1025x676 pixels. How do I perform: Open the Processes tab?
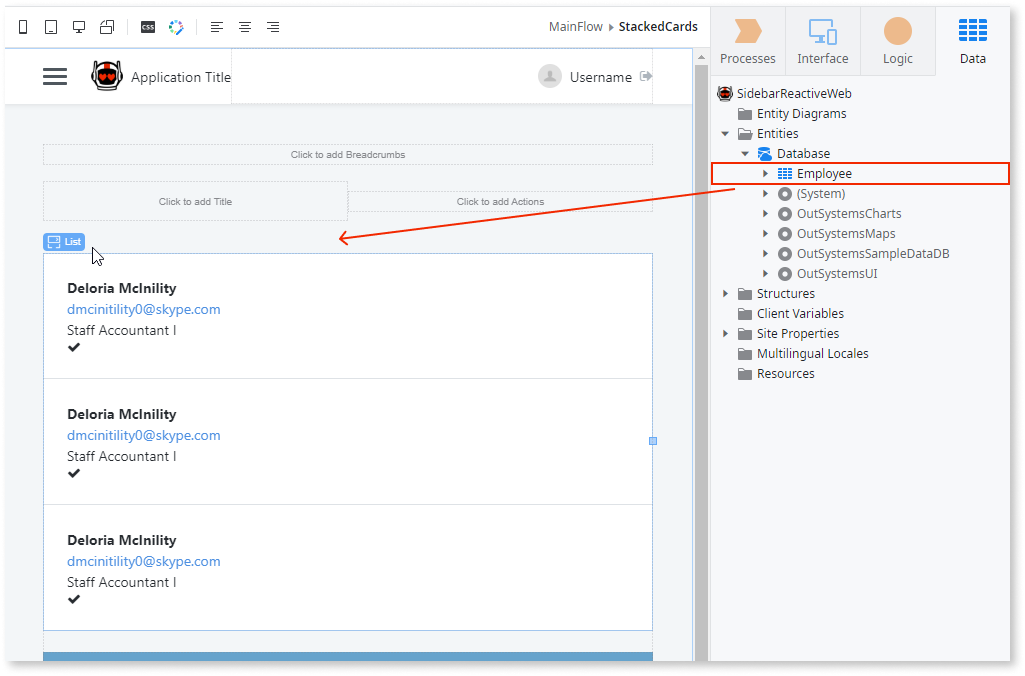point(747,40)
